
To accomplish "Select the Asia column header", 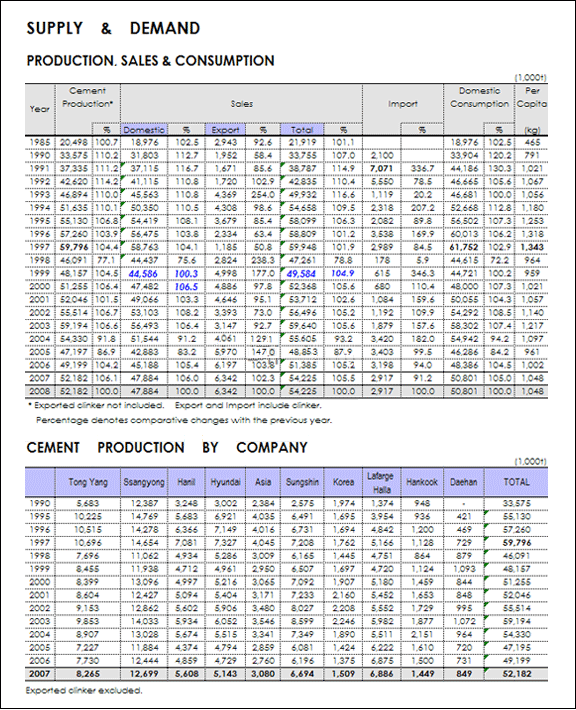I will coord(263,482).
